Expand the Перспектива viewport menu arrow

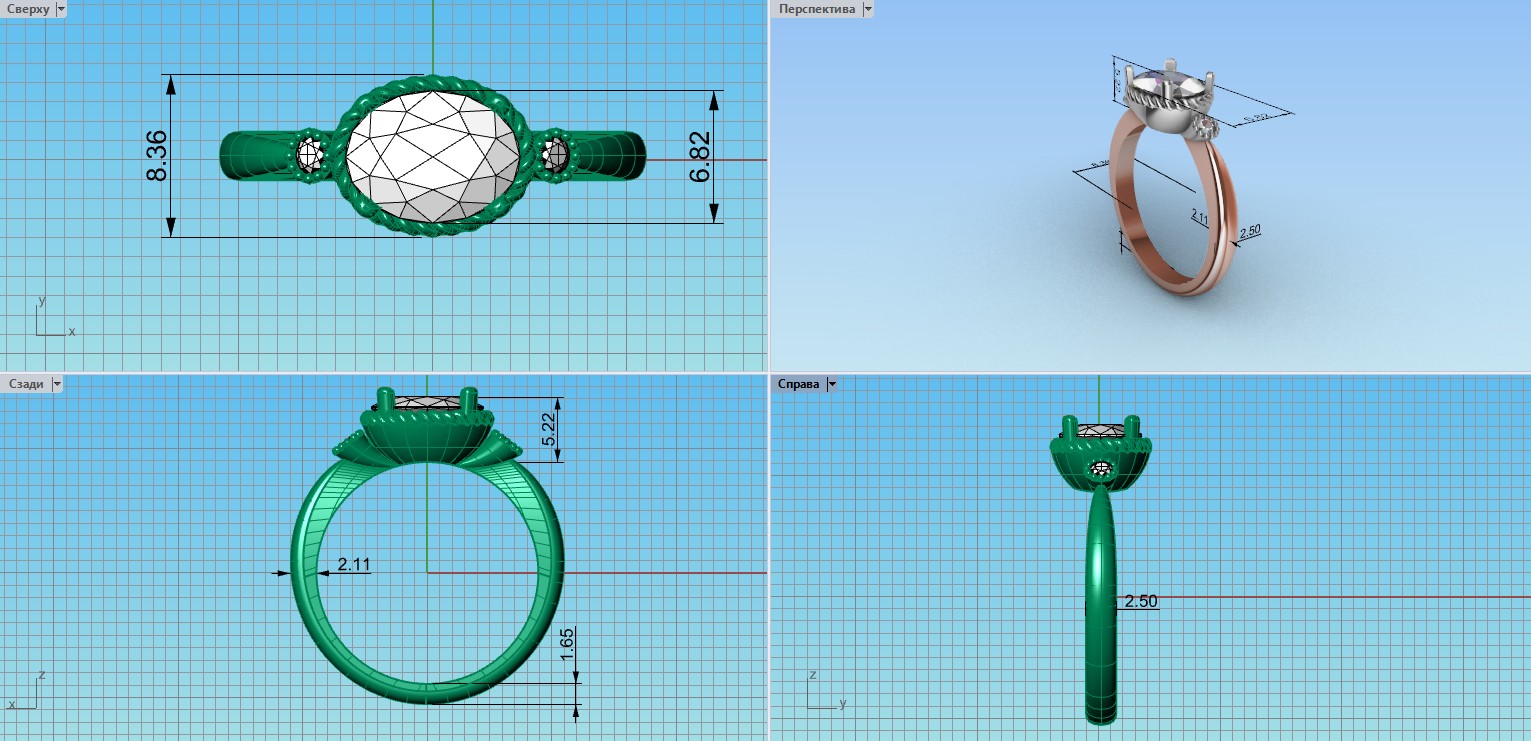(x=867, y=9)
